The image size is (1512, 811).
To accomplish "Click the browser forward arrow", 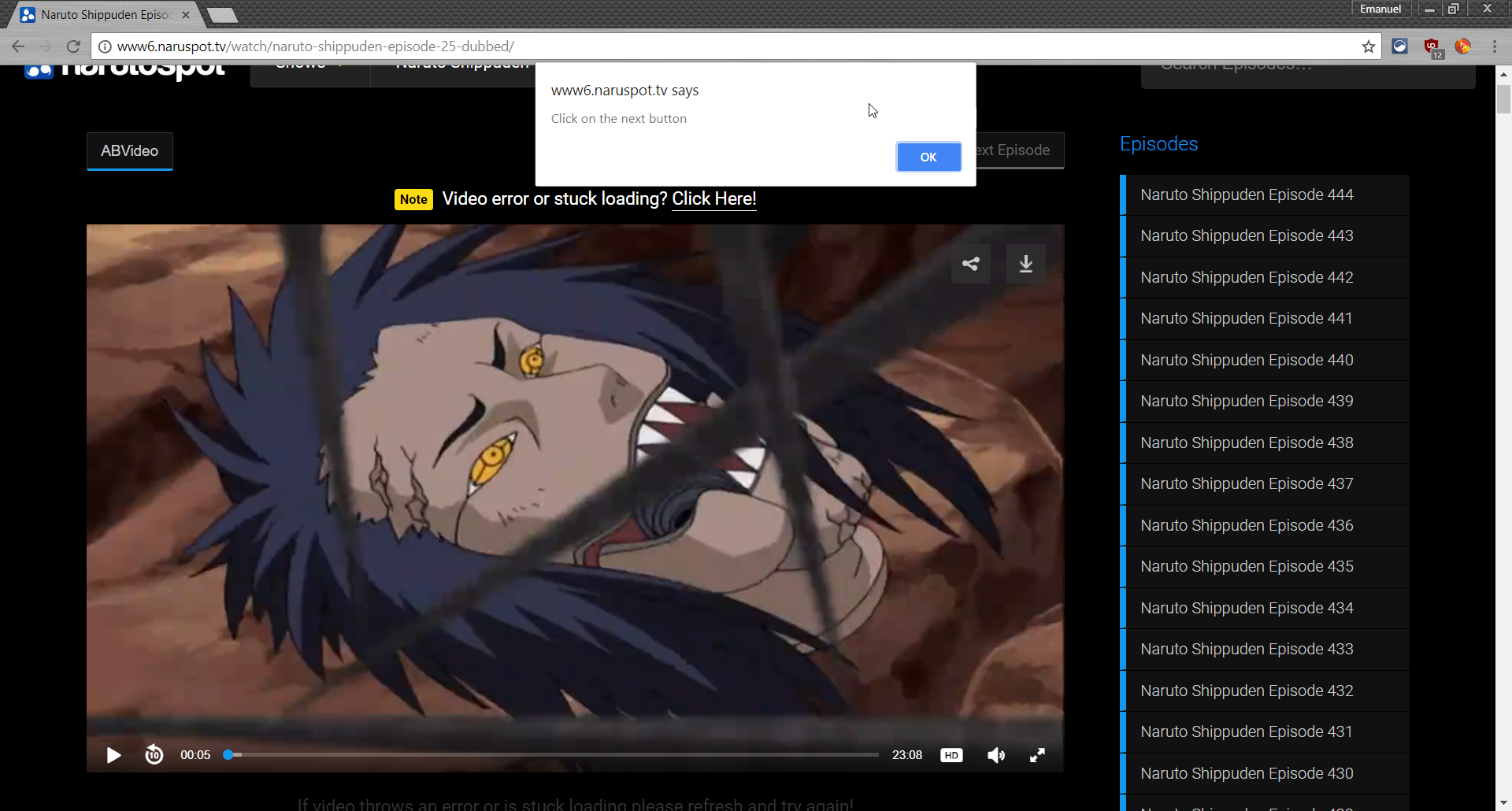I will click(46, 46).
